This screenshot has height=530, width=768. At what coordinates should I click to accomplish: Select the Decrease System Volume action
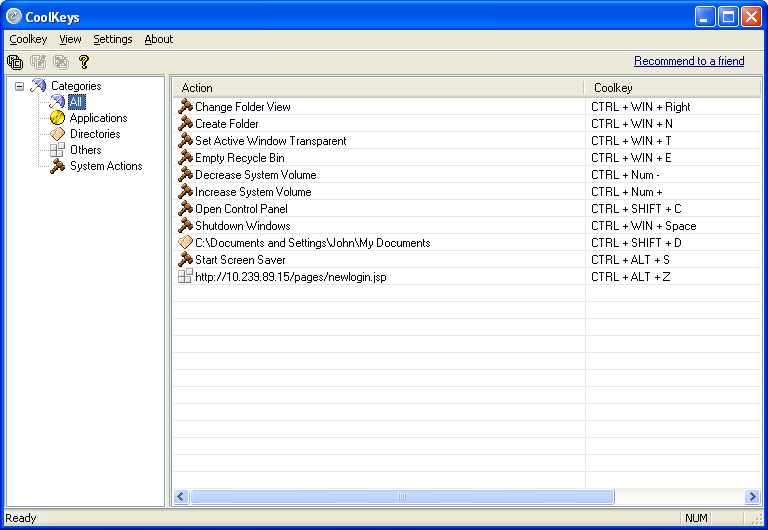[256, 175]
